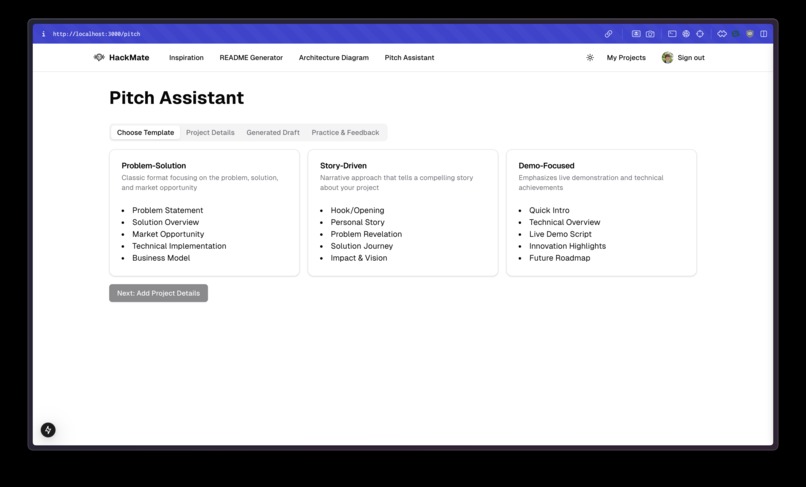Screen dimensions: 806x487
Task: Click the 'Technical Implementation' bullet item
Action: click(x=179, y=246)
